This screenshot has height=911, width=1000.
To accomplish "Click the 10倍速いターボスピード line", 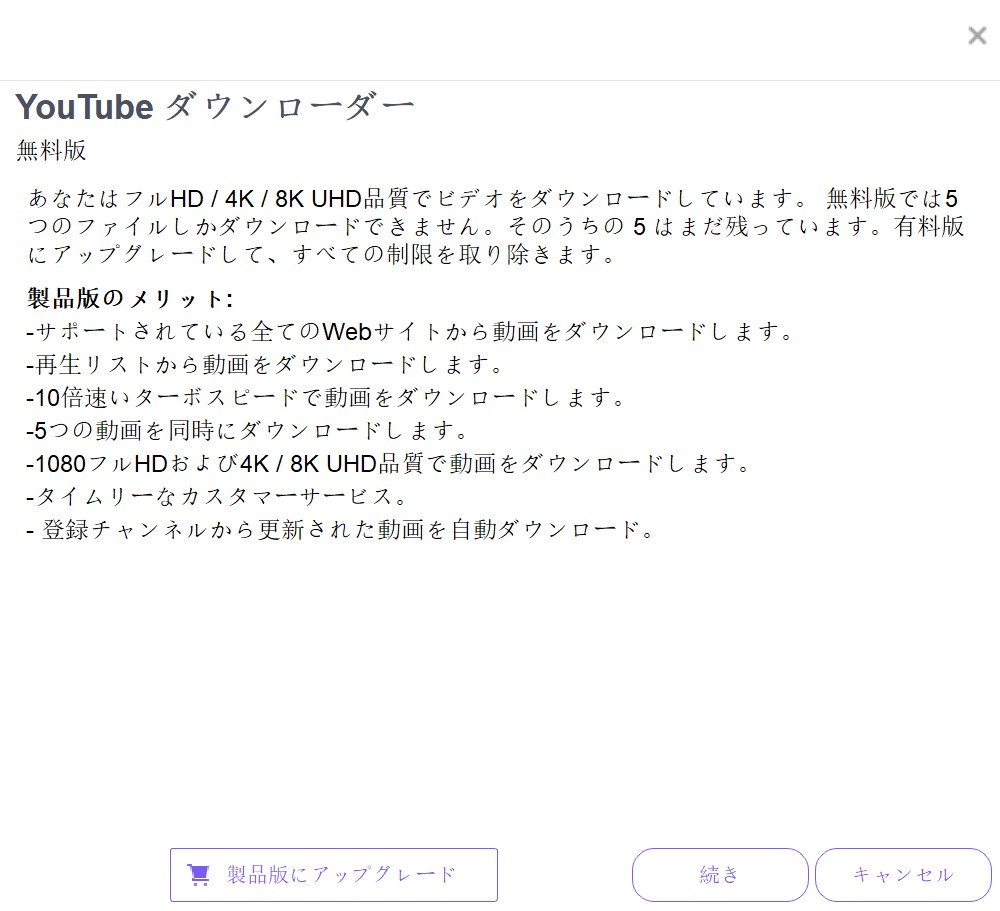I will pyautogui.click(x=325, y=398).
